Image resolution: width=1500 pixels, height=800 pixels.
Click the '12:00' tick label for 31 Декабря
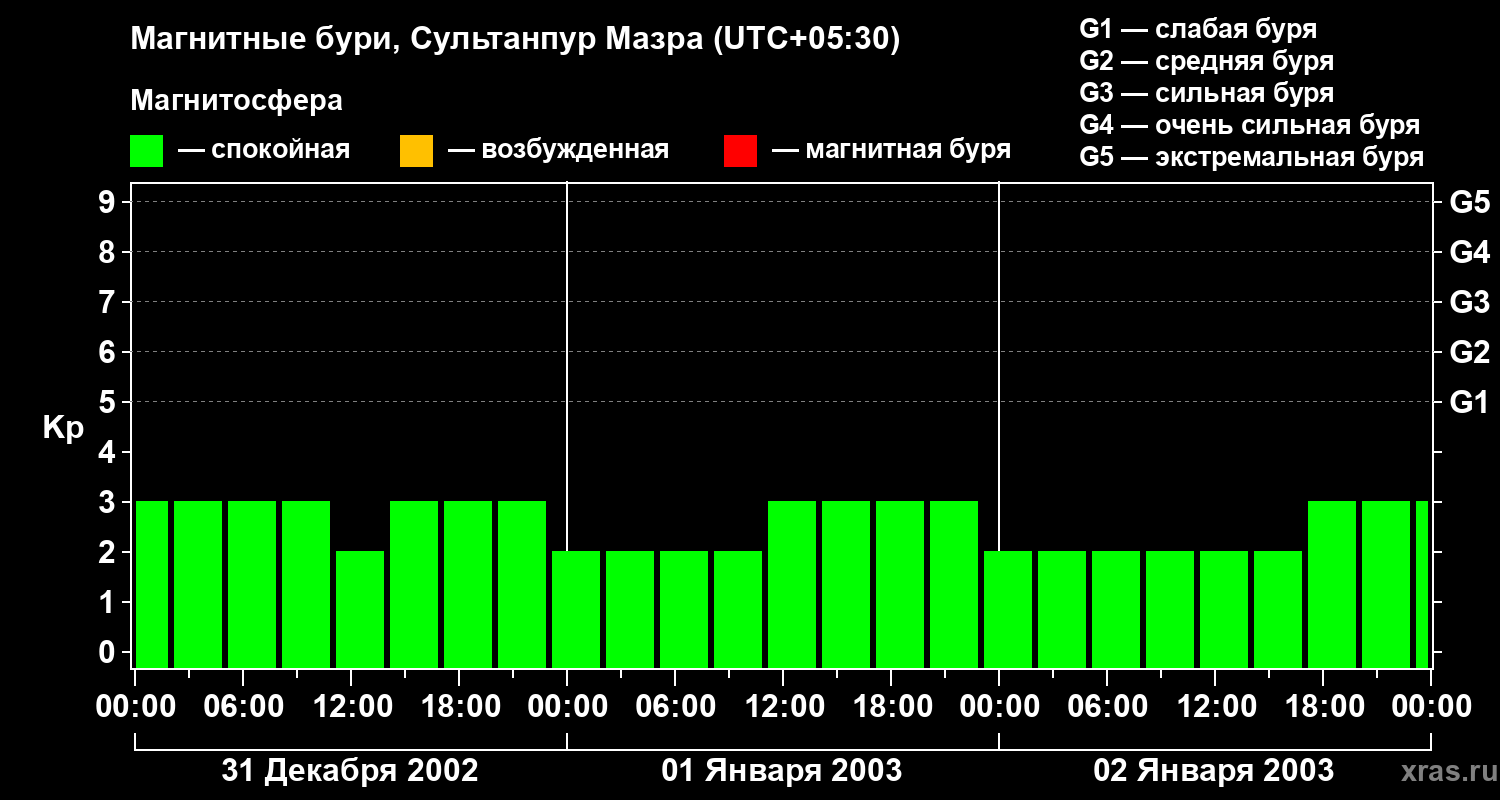(x=351, y=707)
